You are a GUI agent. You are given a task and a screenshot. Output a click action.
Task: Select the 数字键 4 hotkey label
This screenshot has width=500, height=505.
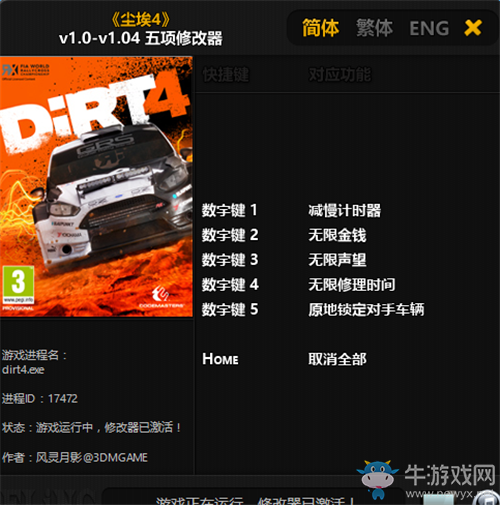click(x=230, y=285)
